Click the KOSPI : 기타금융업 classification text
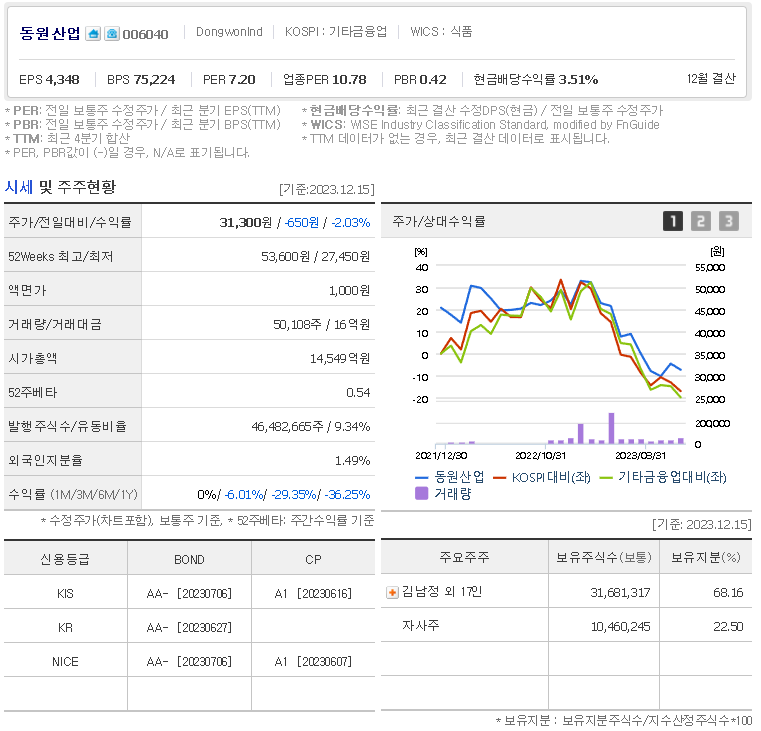Image resolution: width=761 pixels, height=731 pixels. tap(336, 32)
